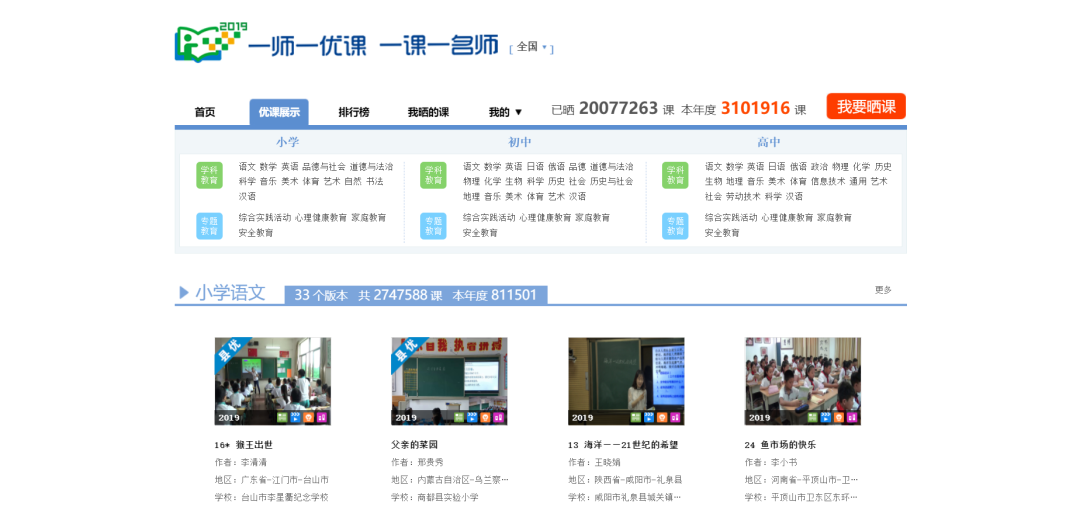
Task: Click blue 专题教育 badge under 小学
Action: 209,226
